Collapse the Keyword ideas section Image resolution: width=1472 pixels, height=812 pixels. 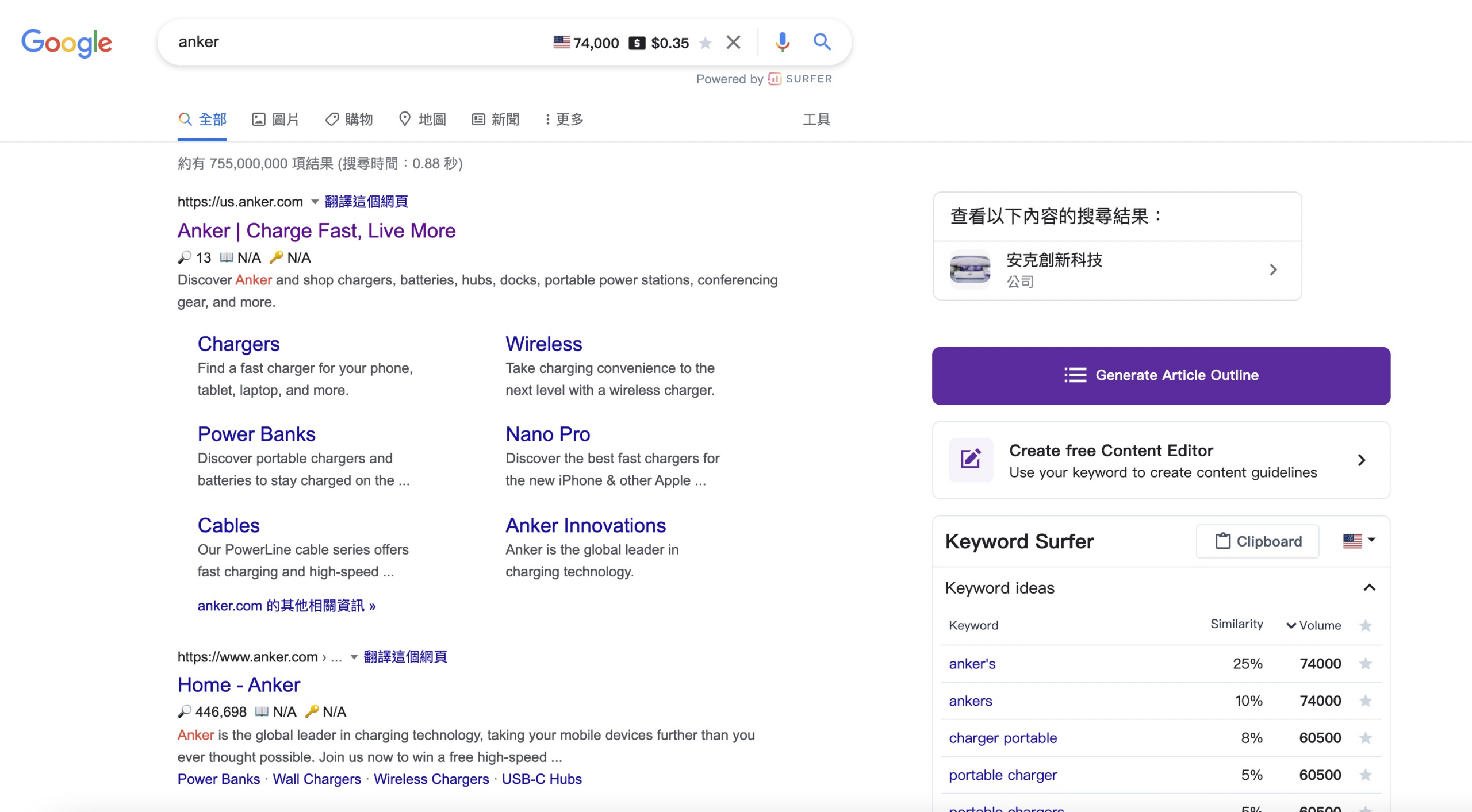point(1370,587)
